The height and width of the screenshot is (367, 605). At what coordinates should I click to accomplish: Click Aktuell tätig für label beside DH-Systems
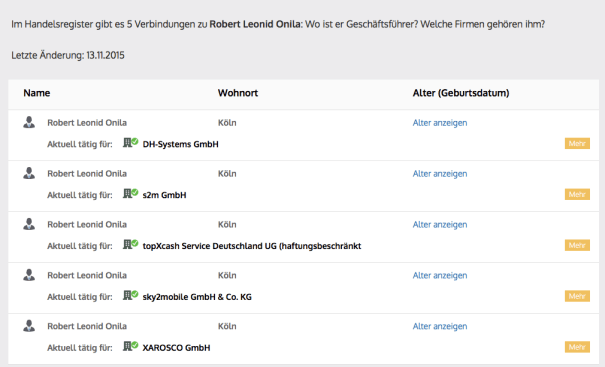coord(80,144)
